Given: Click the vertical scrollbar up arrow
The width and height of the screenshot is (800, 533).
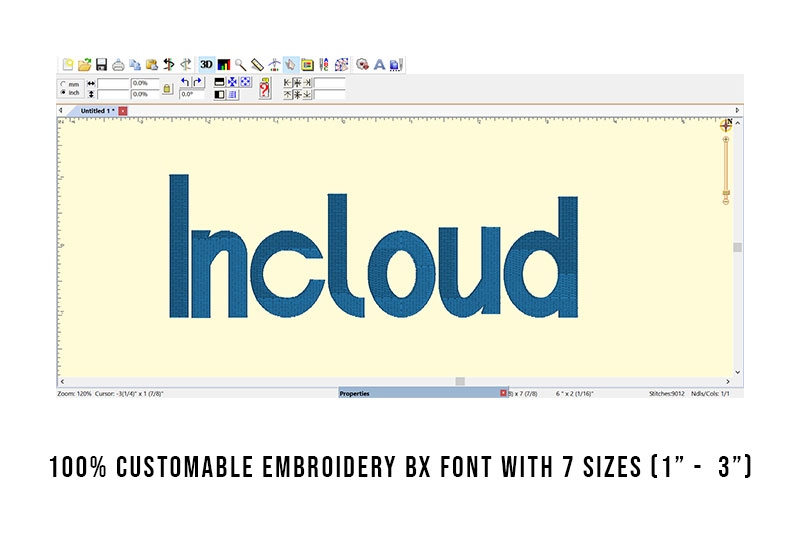Looking at the screenshot, I should [x=738, y=123].
